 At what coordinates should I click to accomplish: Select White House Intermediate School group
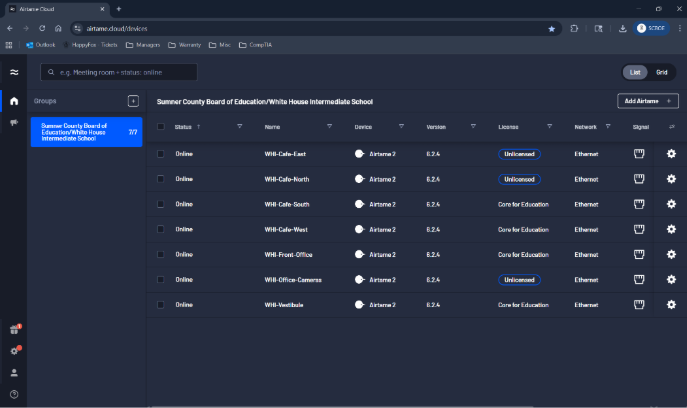[x=86, y=132]
